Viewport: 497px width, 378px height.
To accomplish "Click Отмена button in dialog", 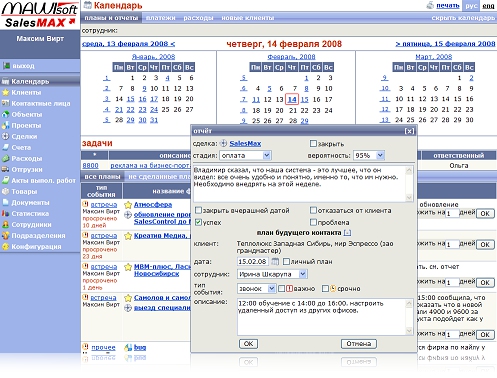I will coord(359,344).
